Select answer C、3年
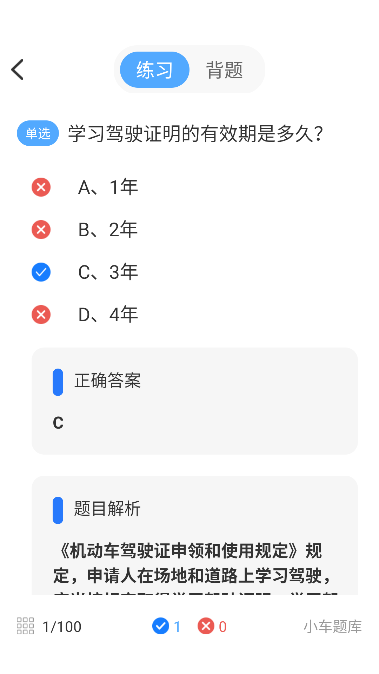 pos(108,272)
